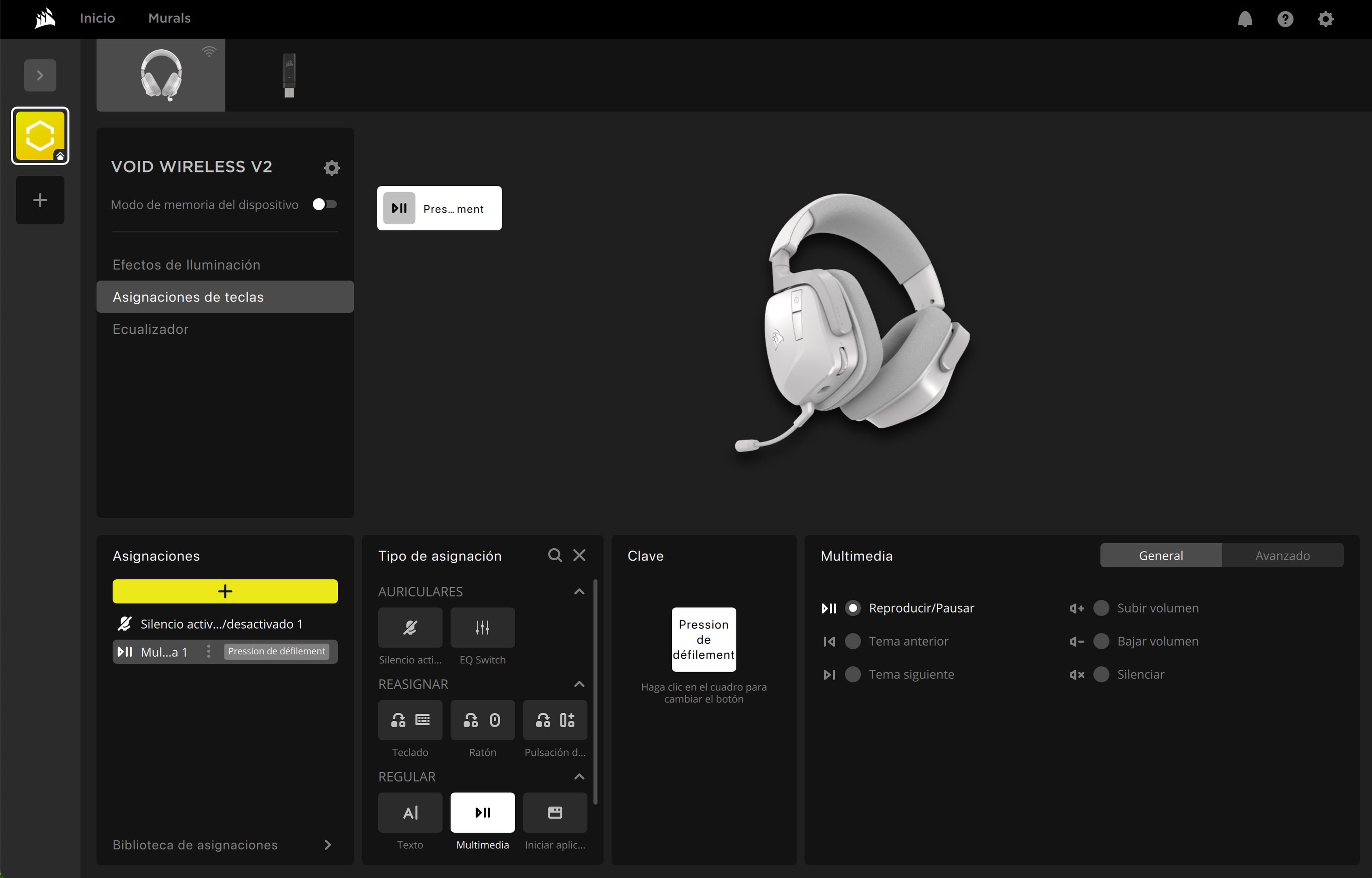Screen dimensions: 1372x878
Task: Select the Reproducir/Pausar media action
Action: (x=853, y=608)
